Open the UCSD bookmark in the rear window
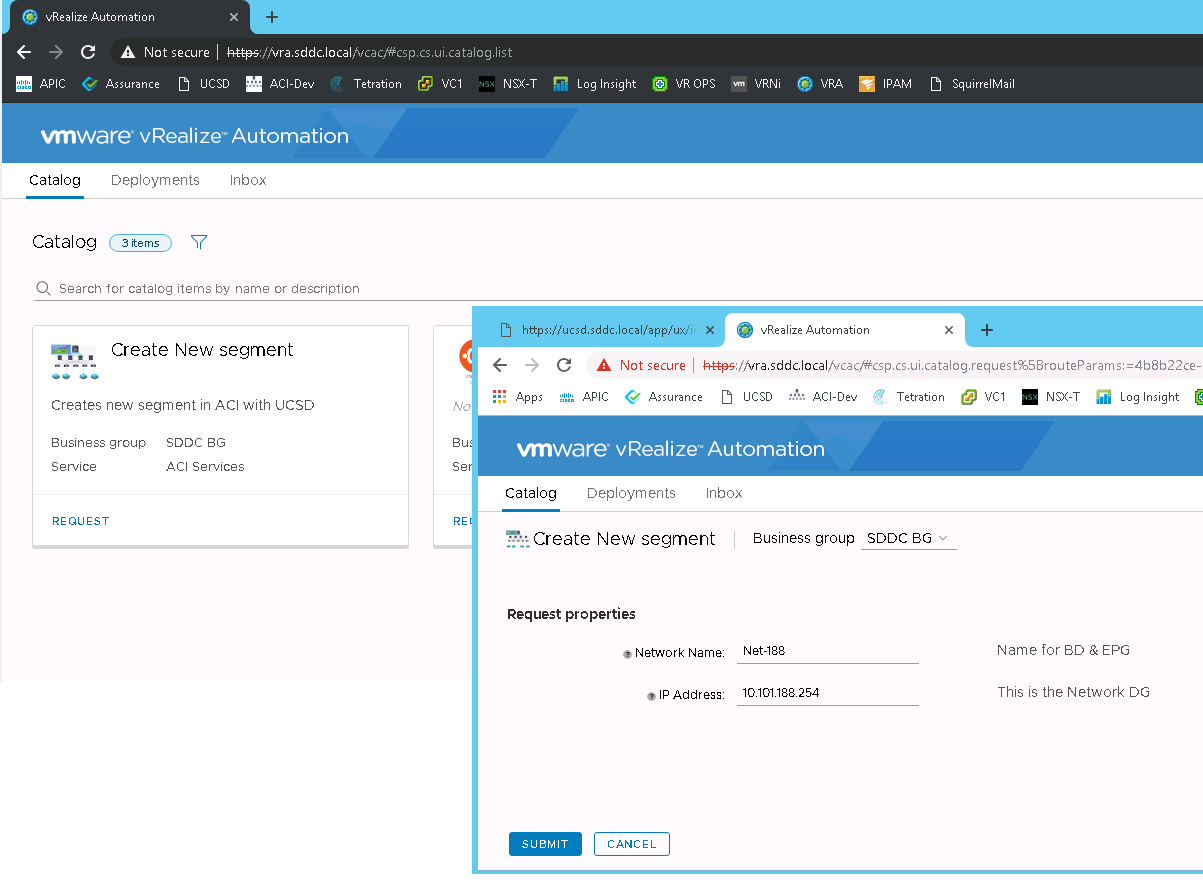 coord(203,84)
